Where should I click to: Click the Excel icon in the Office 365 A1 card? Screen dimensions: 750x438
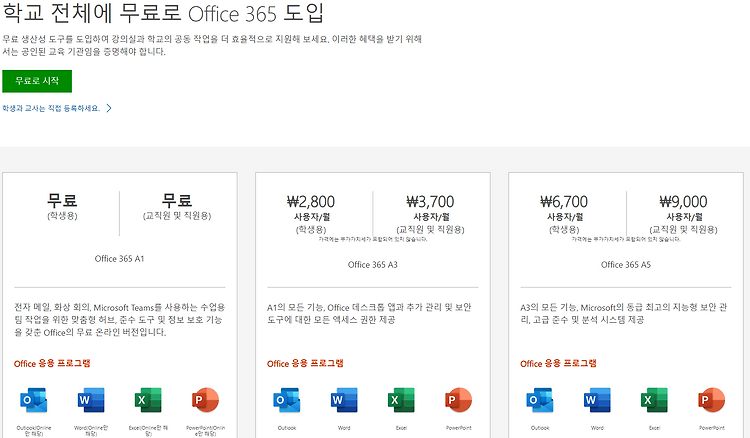(148, 400)
